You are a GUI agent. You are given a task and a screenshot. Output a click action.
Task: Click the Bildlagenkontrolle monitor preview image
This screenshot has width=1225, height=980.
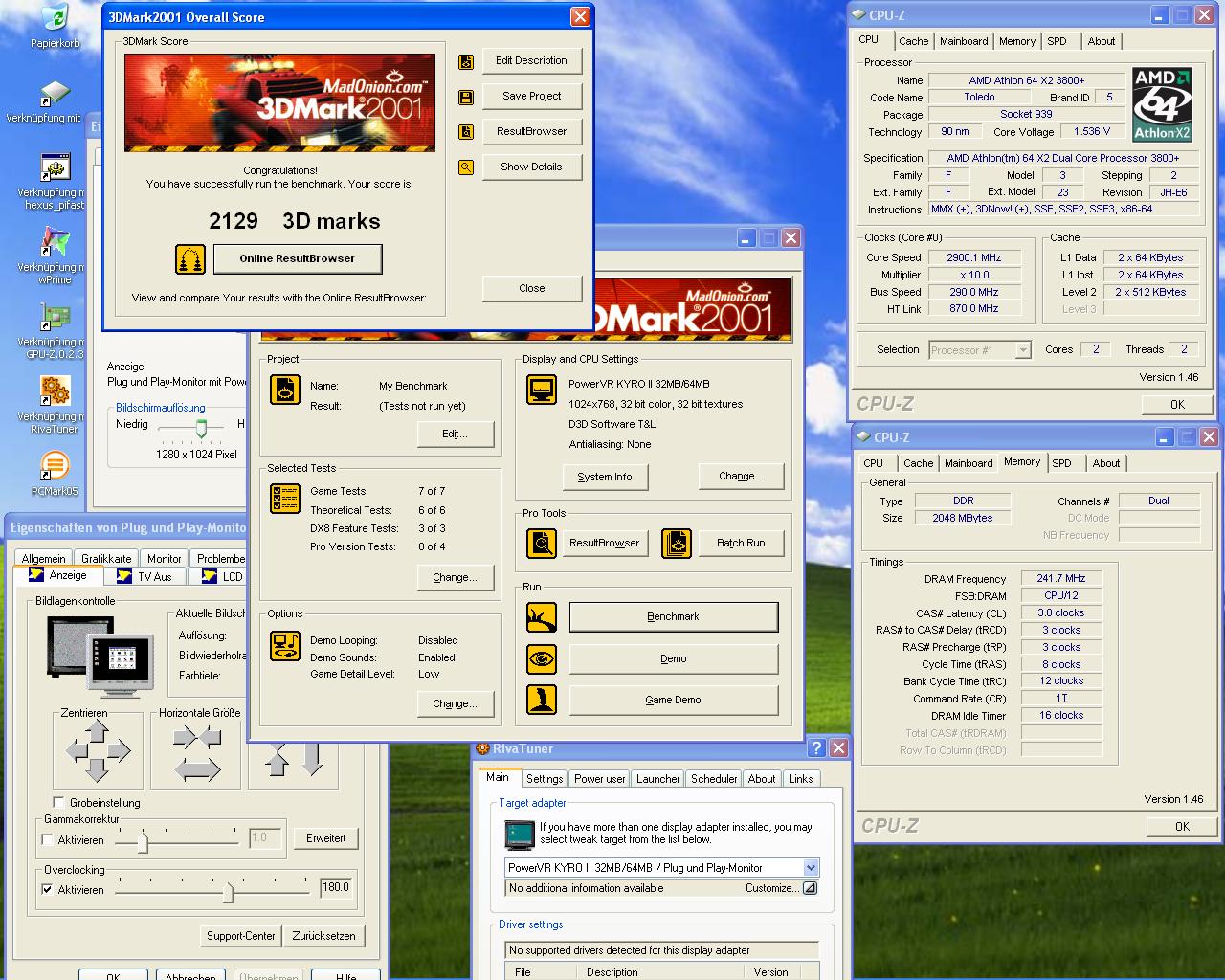click(102, 657)
